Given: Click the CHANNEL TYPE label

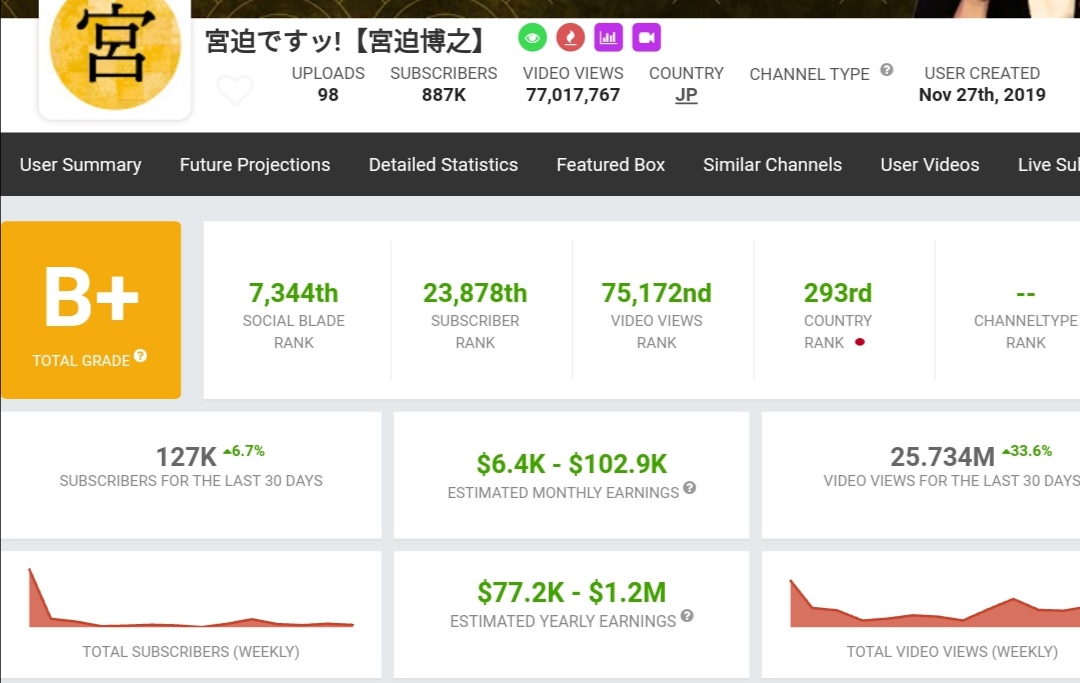Looking at the screenshot, I should (809, 74).
